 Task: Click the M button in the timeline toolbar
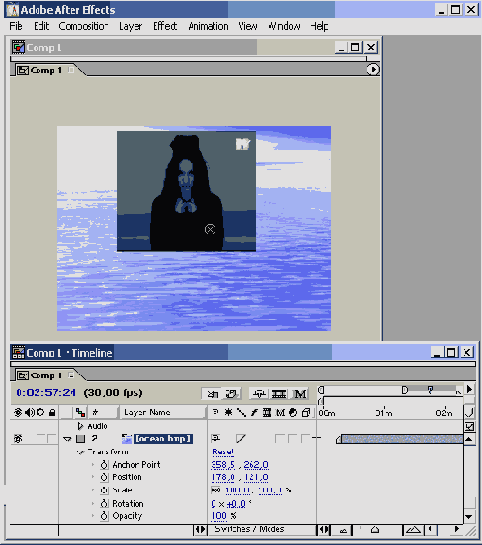300,394
